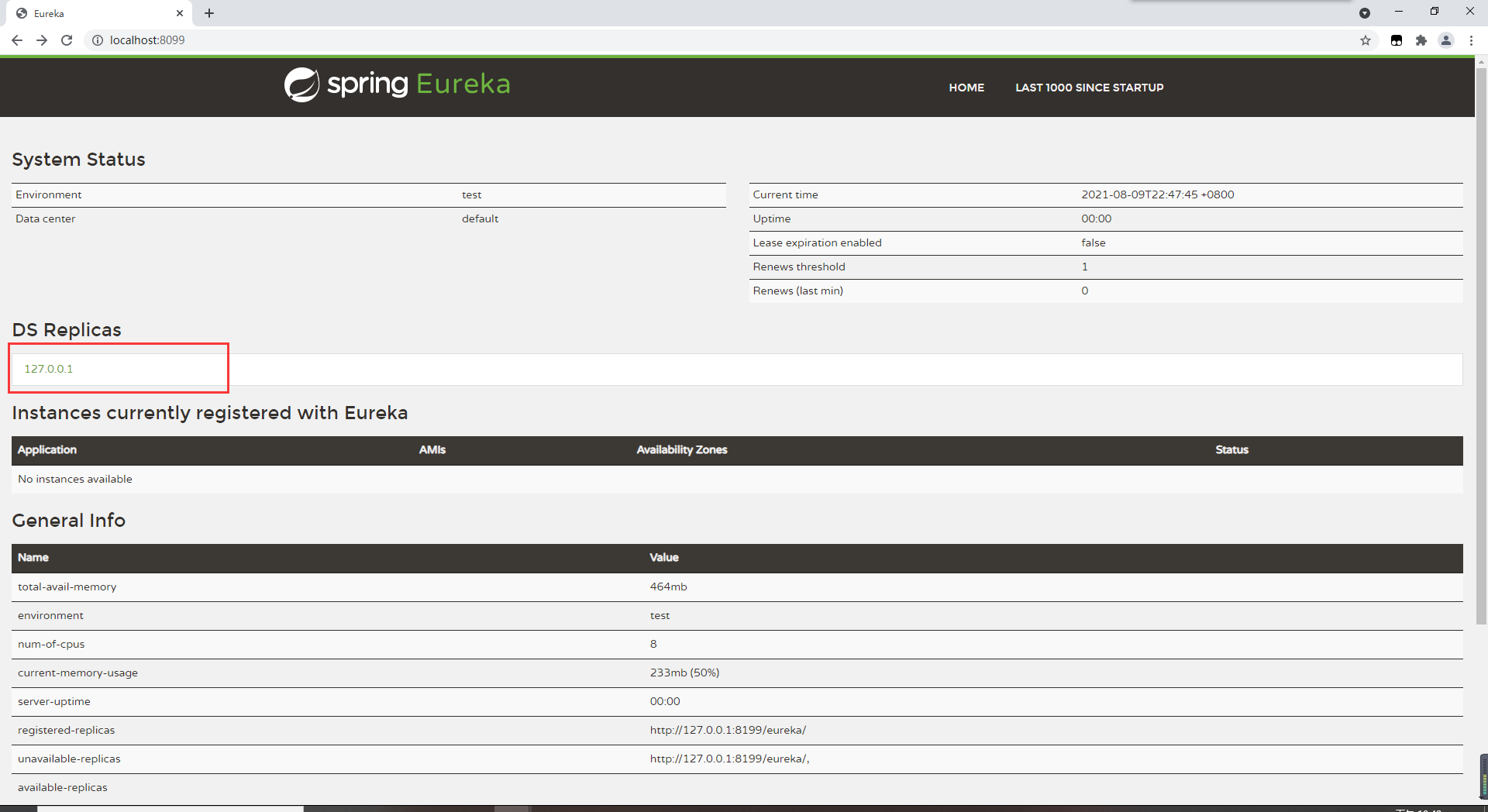Viewport: 1488px width, 812px height.
Task: Click the Data center value 'default'
Action: click(x=480, y=218)
